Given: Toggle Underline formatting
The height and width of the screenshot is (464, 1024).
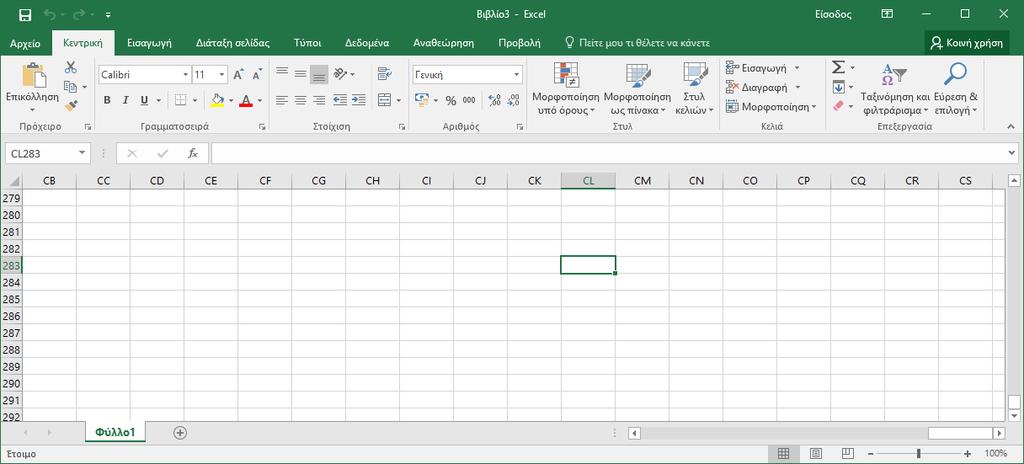Looking at the screenshot, I should pyautogui.click(x=144, y=100).
